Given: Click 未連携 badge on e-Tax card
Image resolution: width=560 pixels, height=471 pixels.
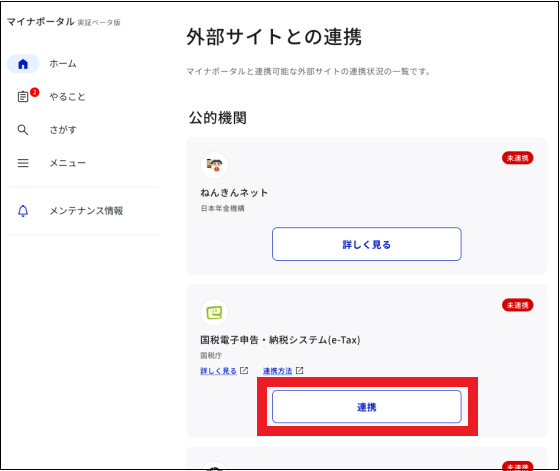Looking at the screenshot, I should [x=518, y=305].
